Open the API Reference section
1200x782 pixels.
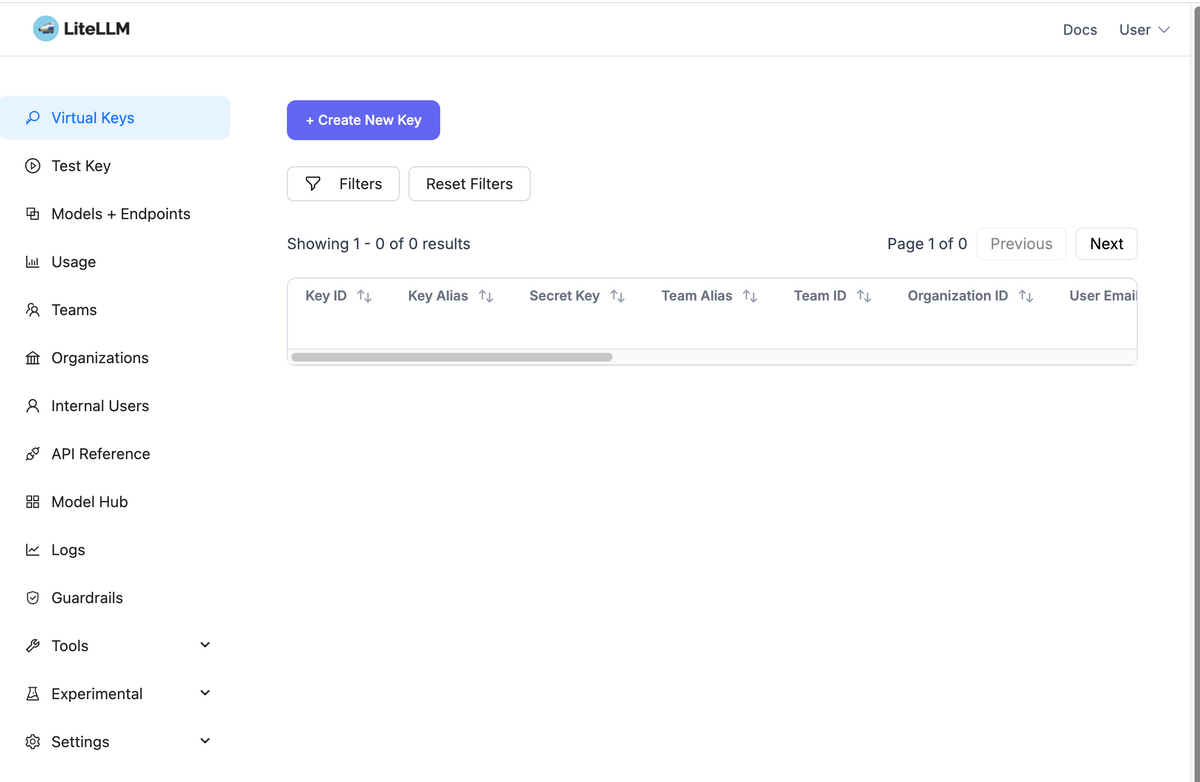[99, 453]
